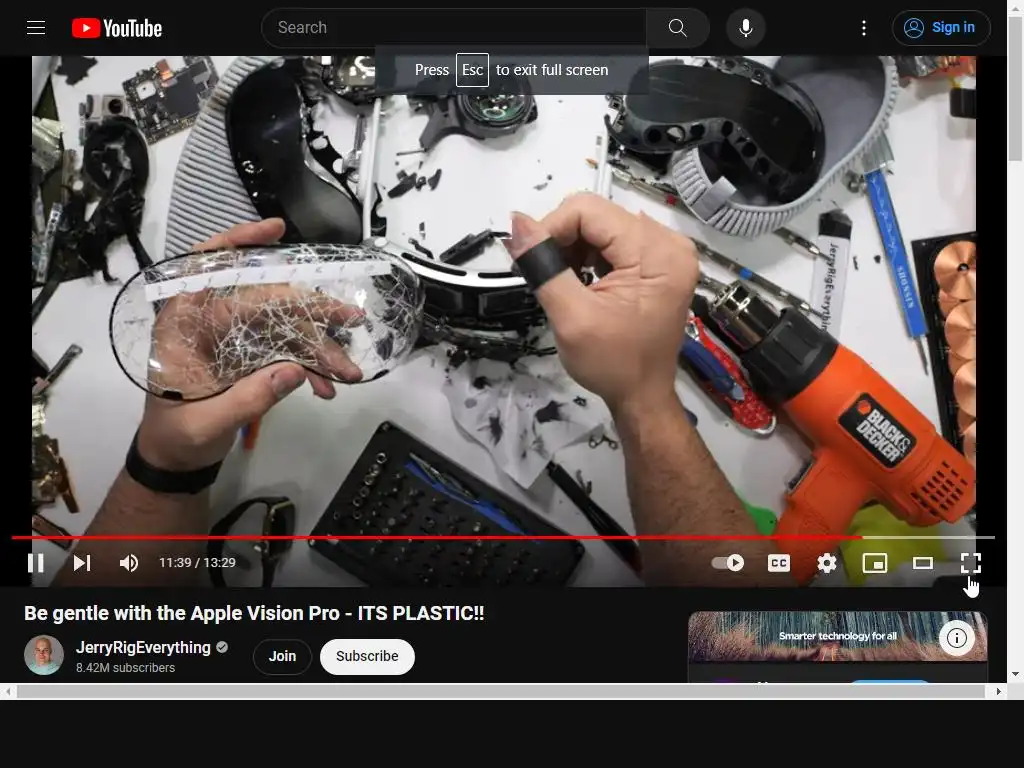Click the video title text
Screen dimensions: 1024x768
pyautogui.click(x=254, y=613)
